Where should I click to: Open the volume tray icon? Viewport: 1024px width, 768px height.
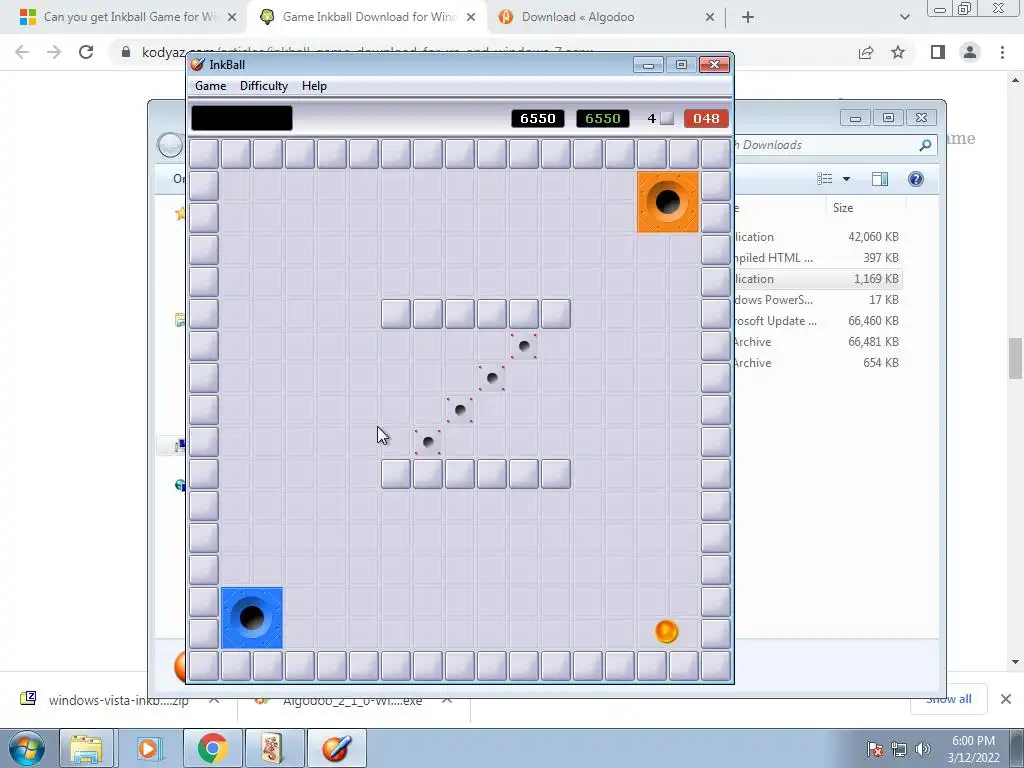(x=922, y=749)
